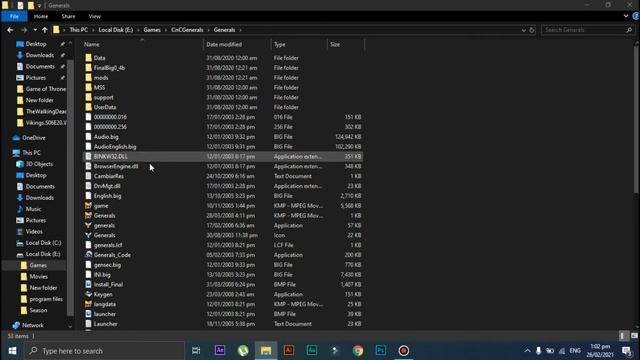Screen dimensions: 640x360
Task: Open Photoshop from the taskbar
Action: pyautogui.click(x=381, y=351)
